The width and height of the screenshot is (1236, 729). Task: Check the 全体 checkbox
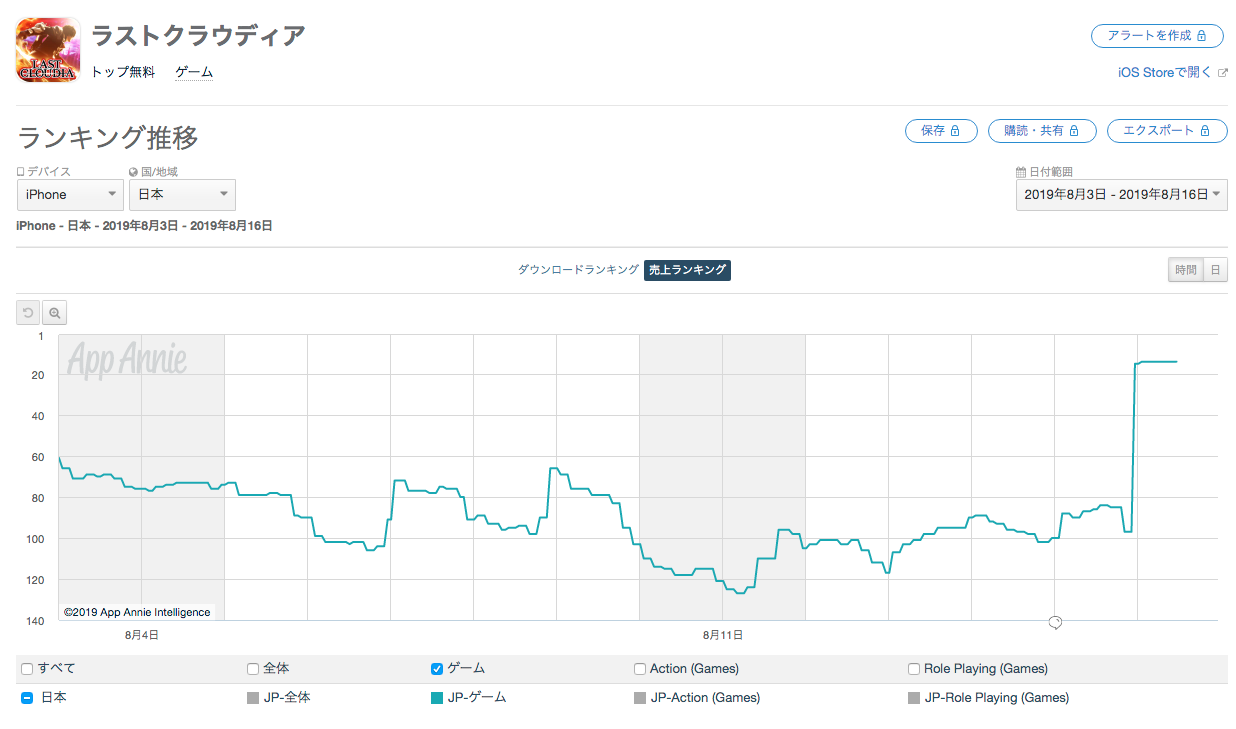253,669
